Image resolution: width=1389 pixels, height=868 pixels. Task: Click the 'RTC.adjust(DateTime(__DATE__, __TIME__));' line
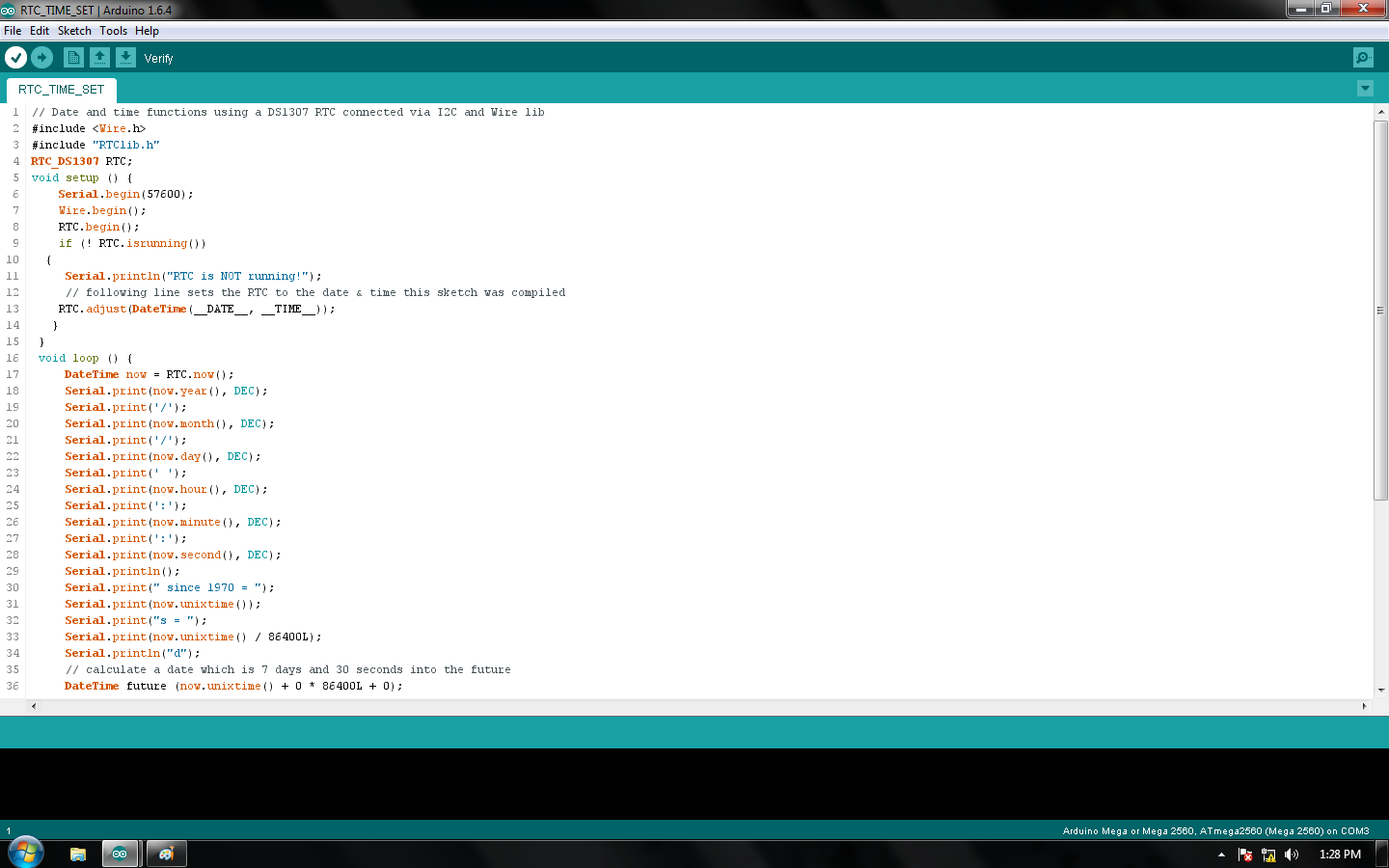(x=197, y=309)
